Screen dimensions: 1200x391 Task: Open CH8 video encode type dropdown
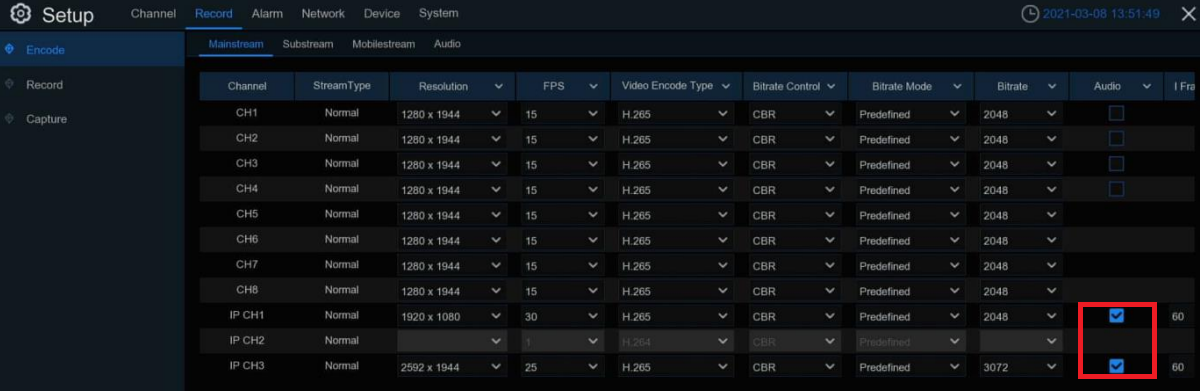(x=676, y=291)
